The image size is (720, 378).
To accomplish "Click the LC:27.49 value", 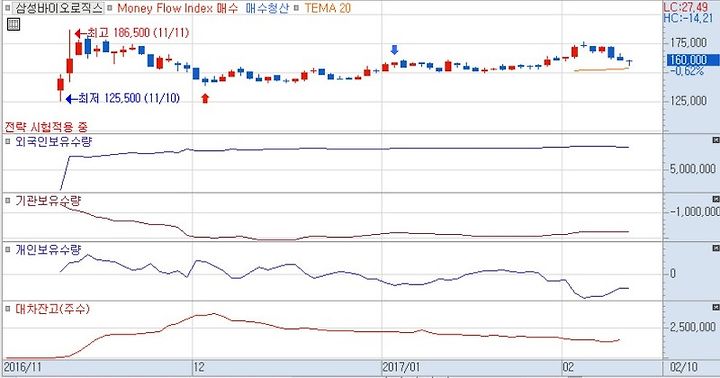I will [x=686, y=7].
